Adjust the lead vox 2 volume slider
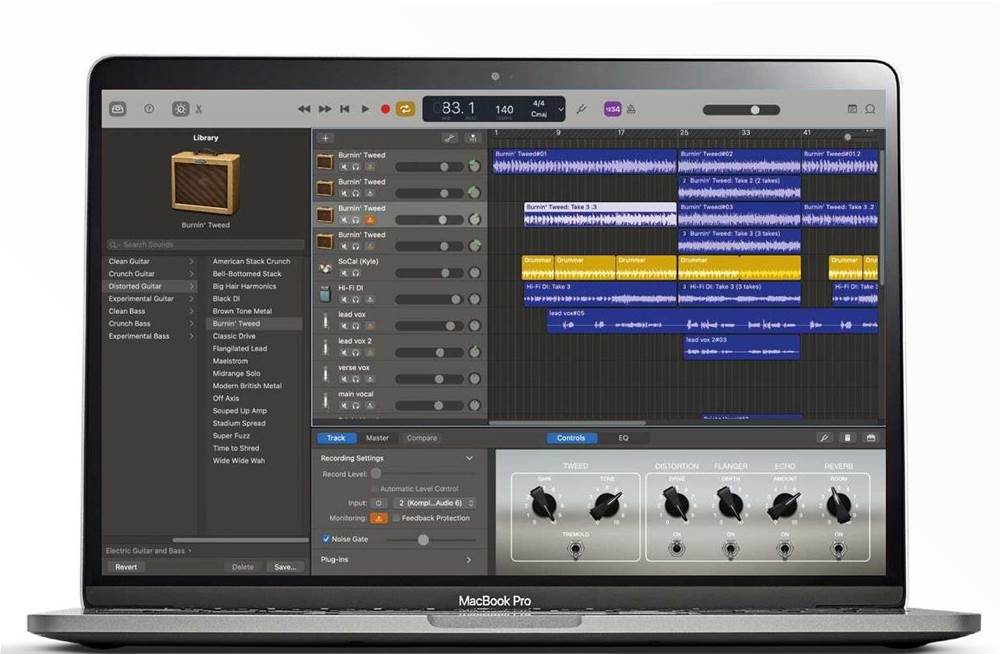 point(429,352)
